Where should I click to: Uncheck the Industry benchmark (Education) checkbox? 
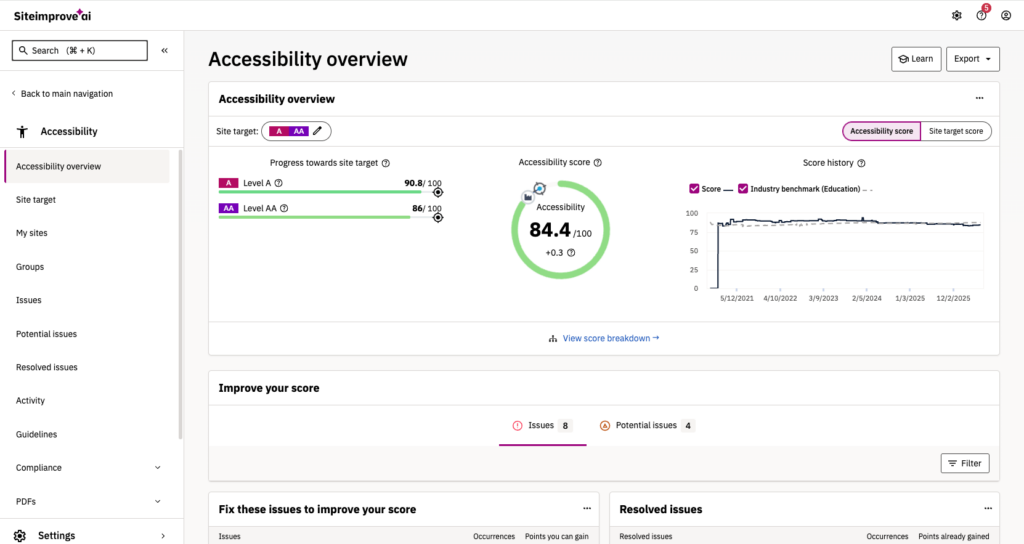pyautogui.click(x=743, y=189)
